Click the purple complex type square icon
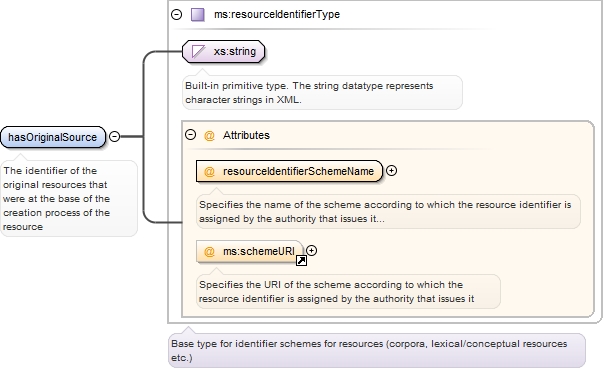 click(198, 15)
